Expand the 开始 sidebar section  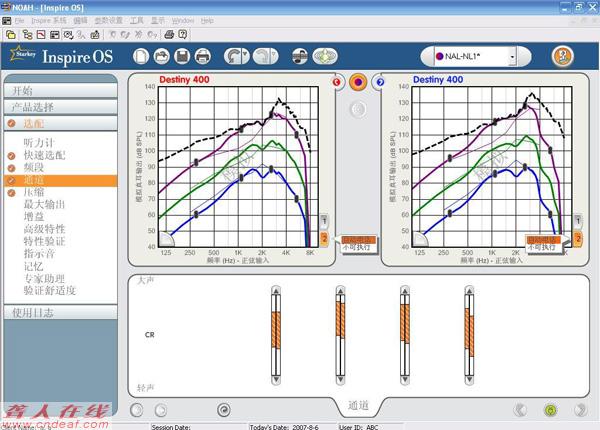click(60, 91)
